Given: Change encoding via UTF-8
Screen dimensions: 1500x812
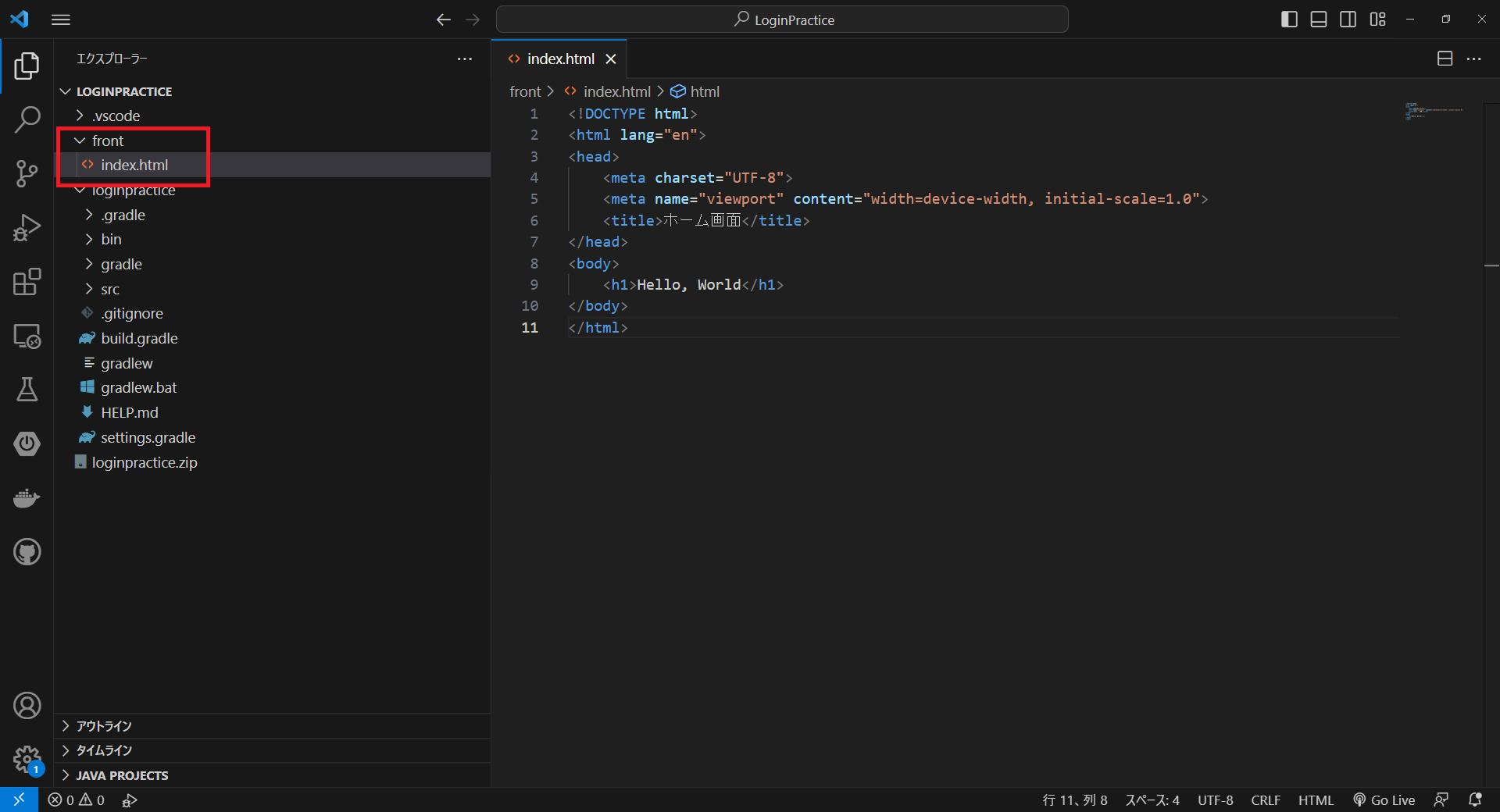Looking at the screenshot, I should 1216,800.
